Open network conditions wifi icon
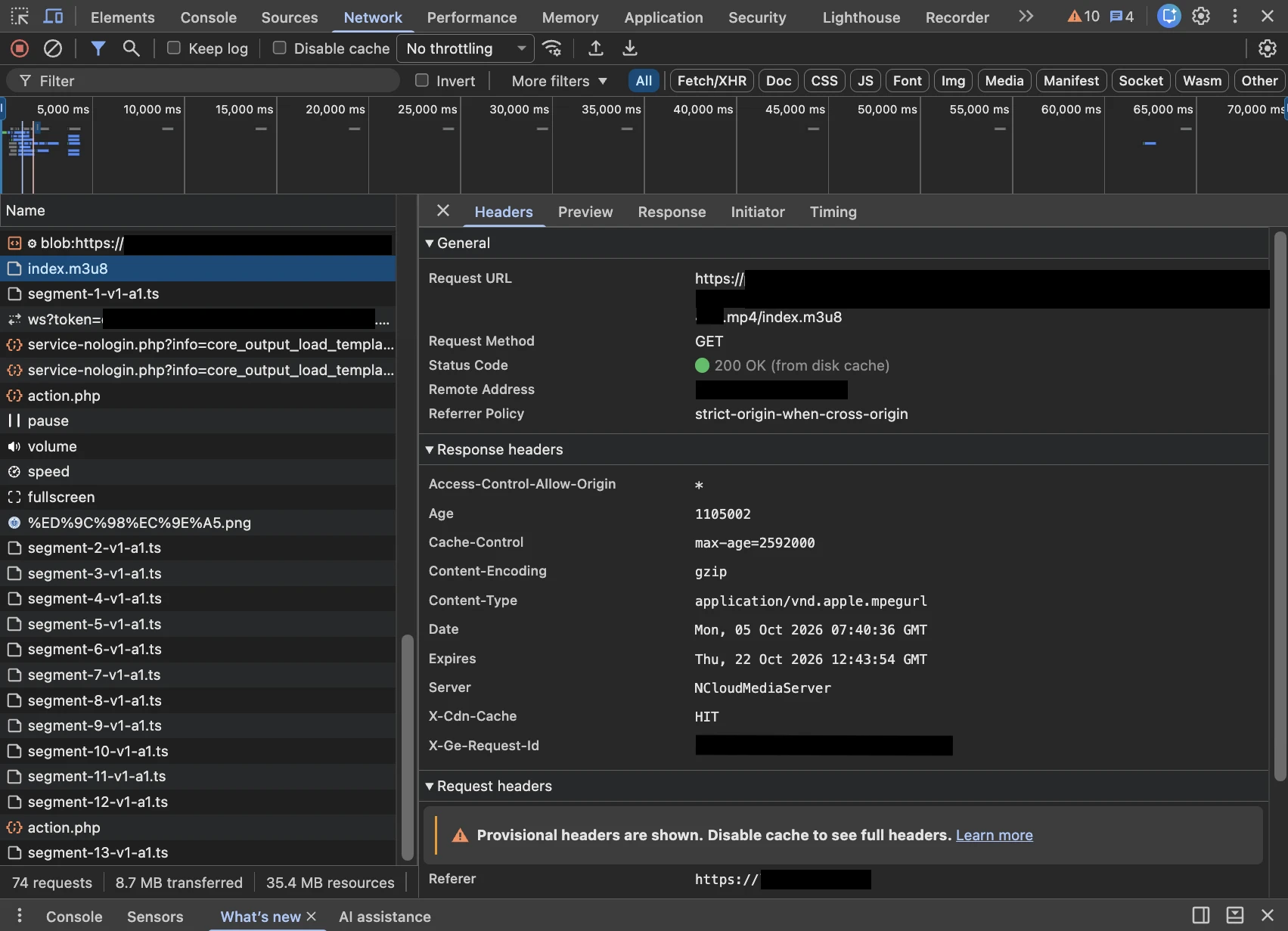The image size is (1288, 931). click(553, 48)
